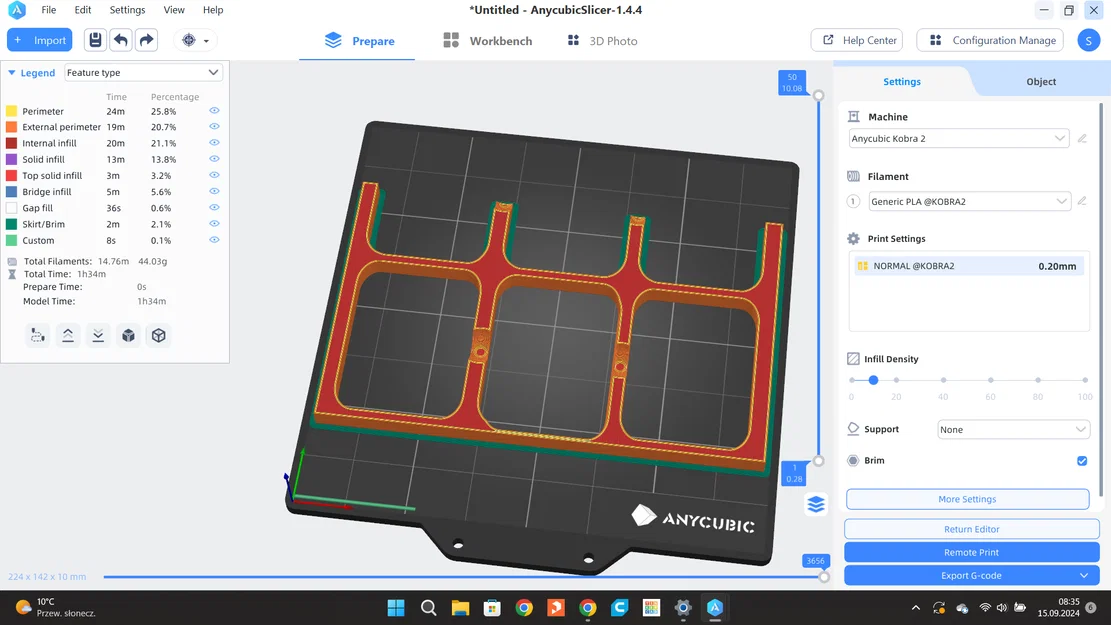Click the Print Settings gear icon
This screenshot has height=625, width=1111.
click(853, 239)
